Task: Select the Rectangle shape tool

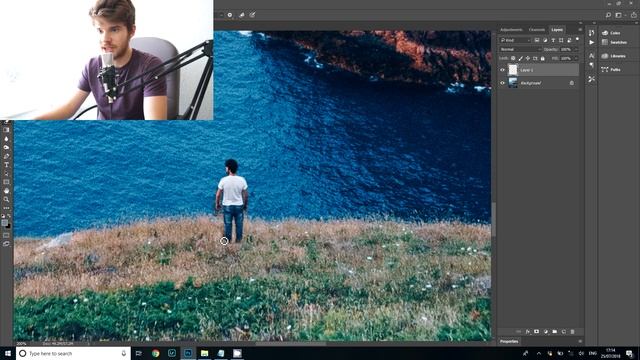Action: (6, 182)
